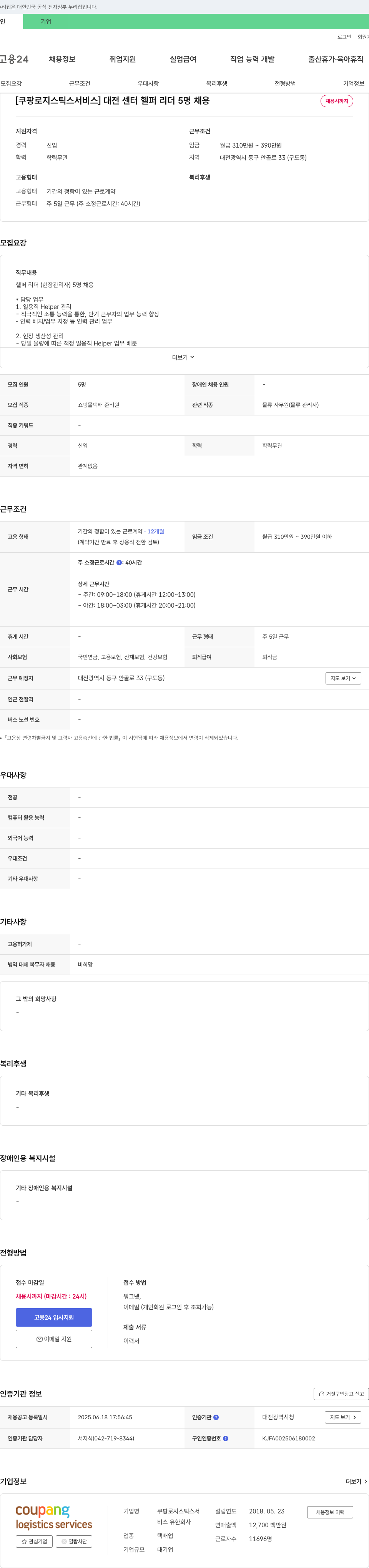Image resolution: width=369 pixels, height=1568 pixels.
Task: Click salary text 월급 310만원 ~ 390만원 이하
Action: (x=296, y=537)
